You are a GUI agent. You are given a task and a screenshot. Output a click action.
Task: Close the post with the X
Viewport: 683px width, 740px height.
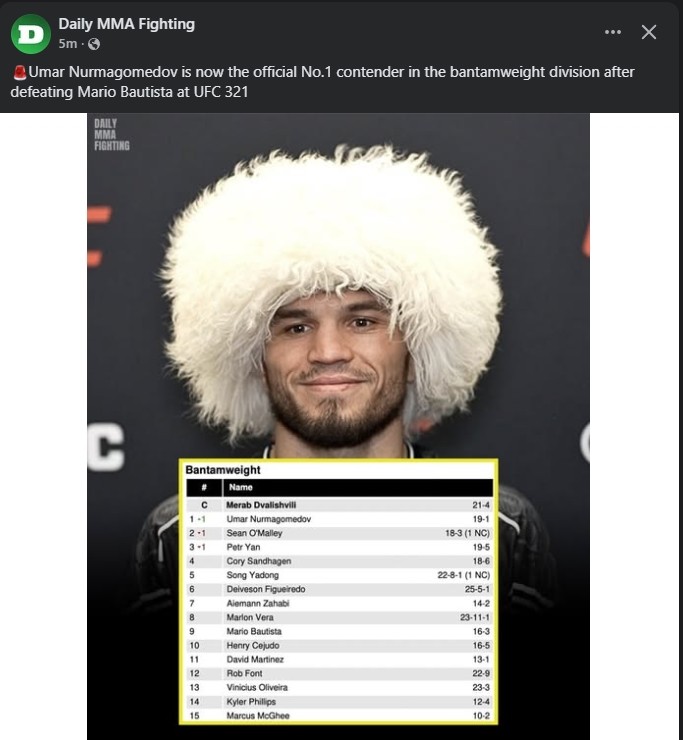[x=649, y=32]
